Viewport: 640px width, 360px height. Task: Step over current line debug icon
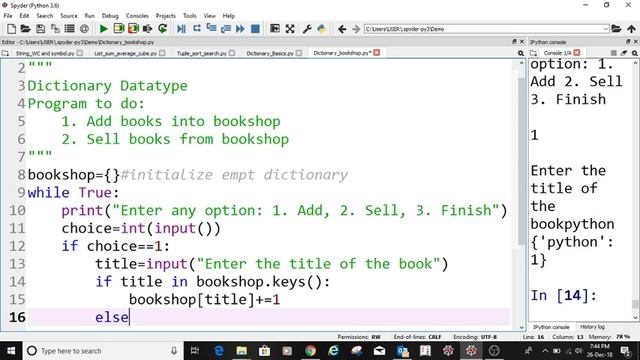[196, 29]
